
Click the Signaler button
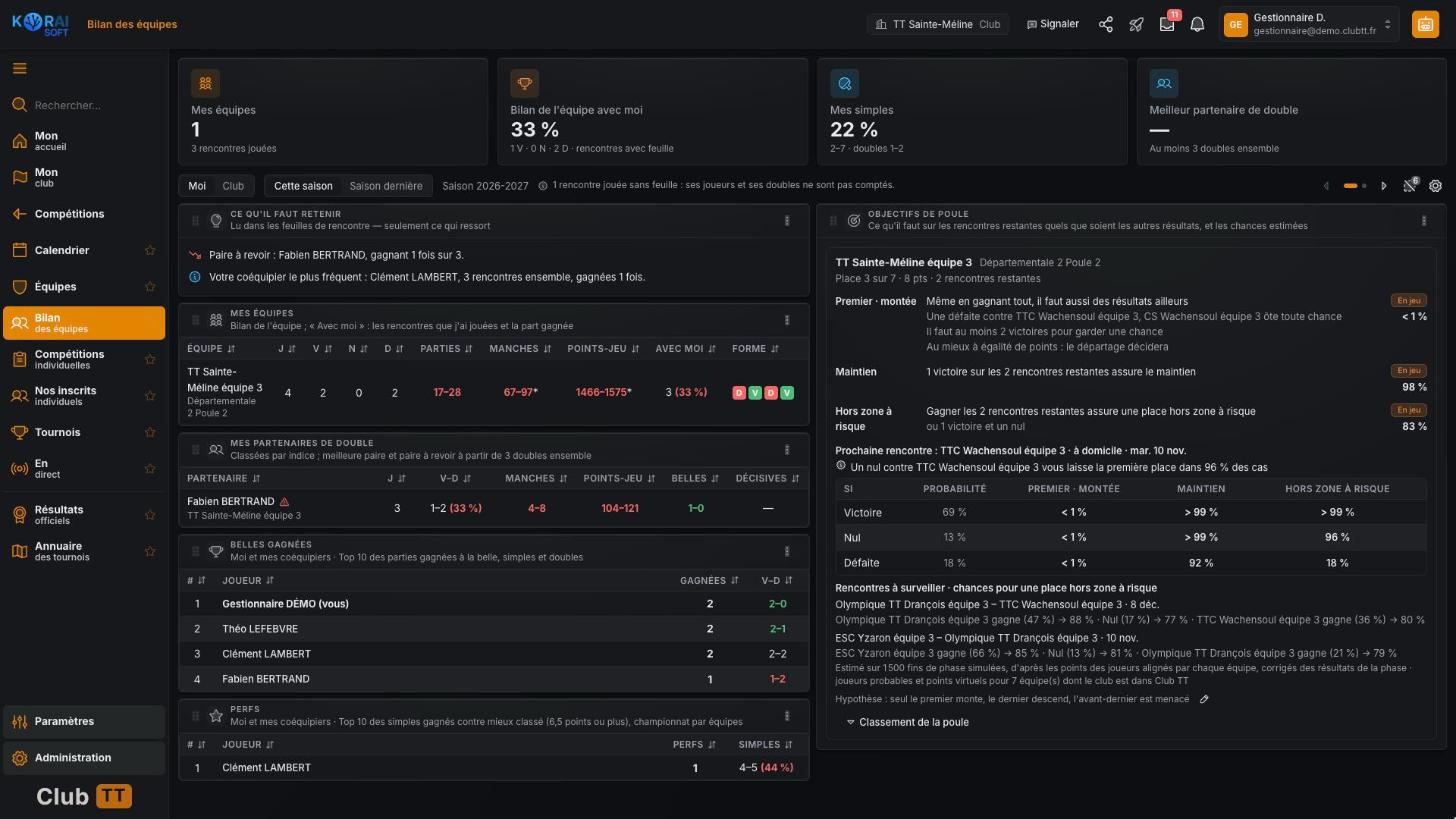coord(1053,24)
